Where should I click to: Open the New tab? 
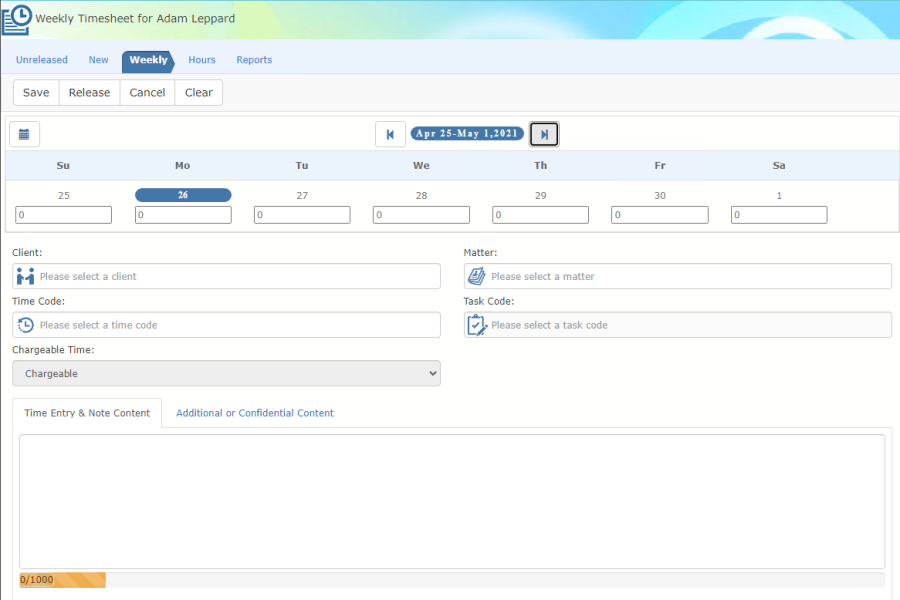tap(98, 60)
